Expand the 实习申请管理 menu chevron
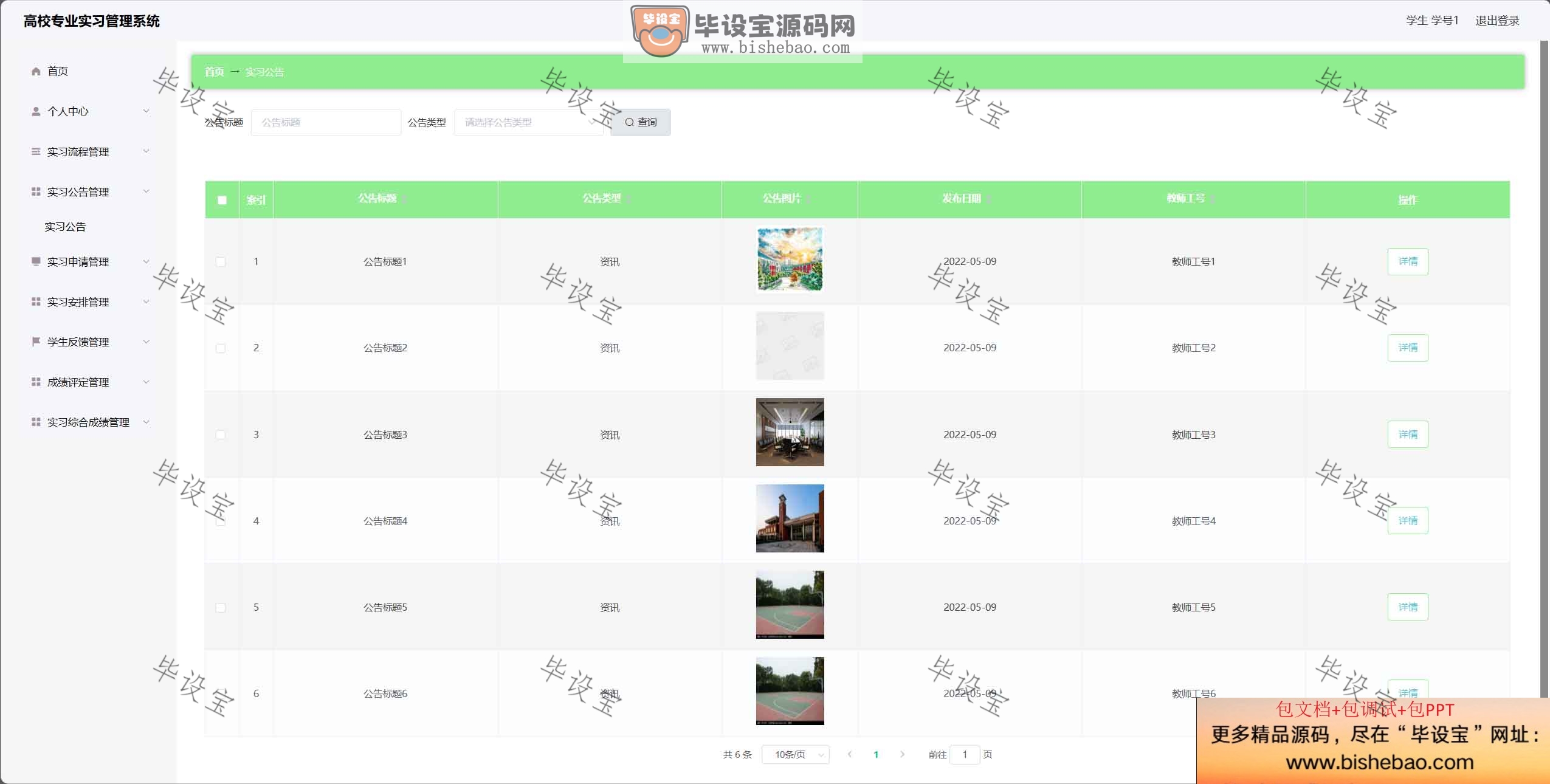Viewport: 1550px width, 784px height. (146, 261)
